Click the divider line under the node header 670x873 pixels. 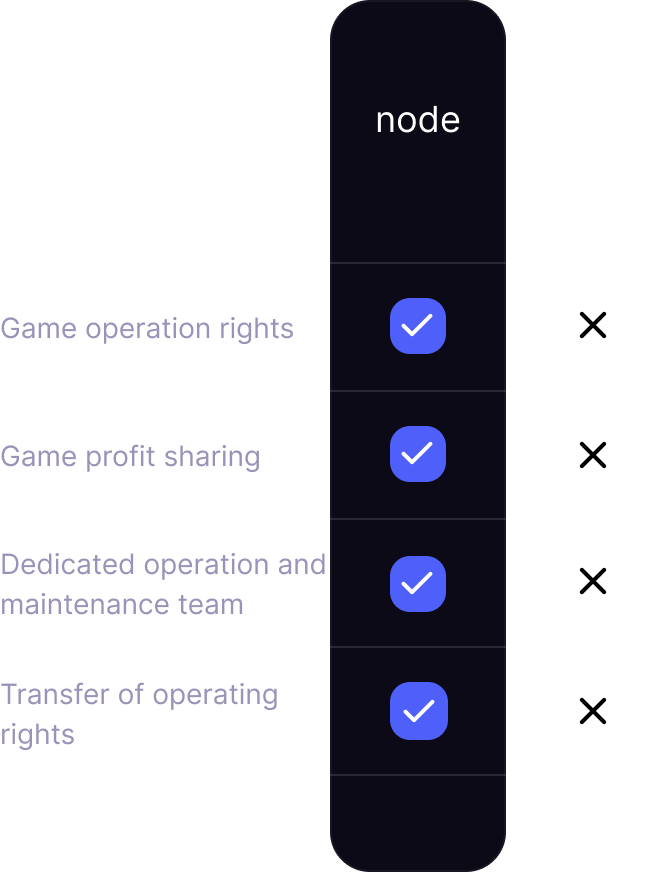pos(418,262)
